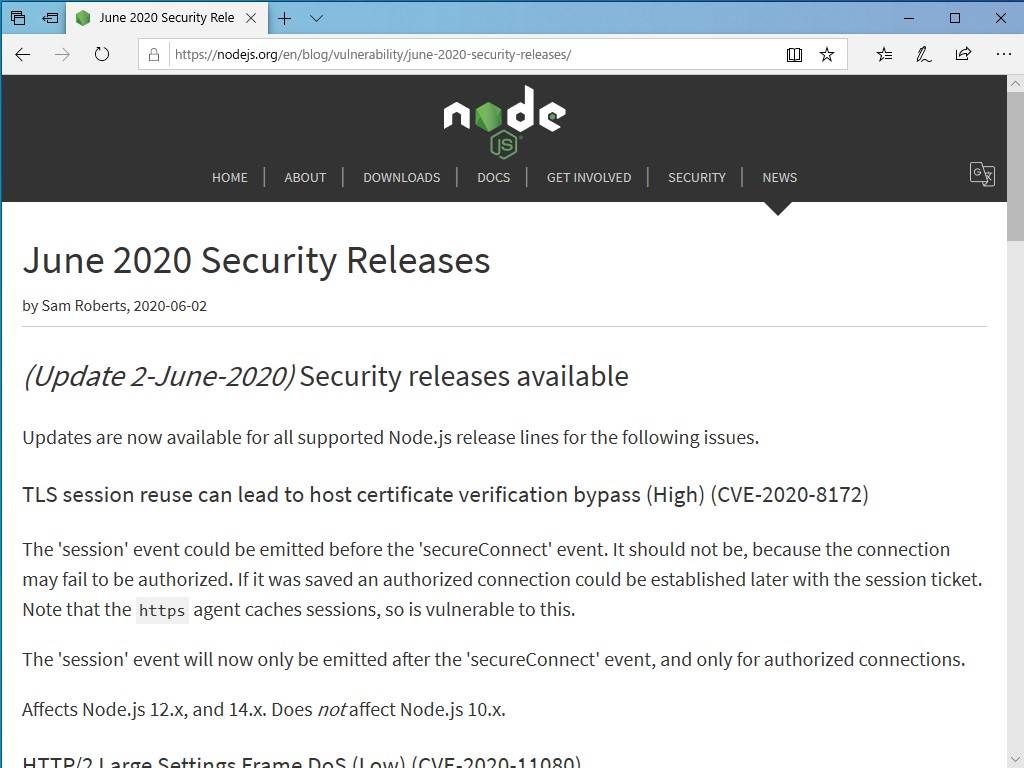This screenshot has height=768, width=1024.
Task: Toggle reading view book icon
Action: (794, 55)
